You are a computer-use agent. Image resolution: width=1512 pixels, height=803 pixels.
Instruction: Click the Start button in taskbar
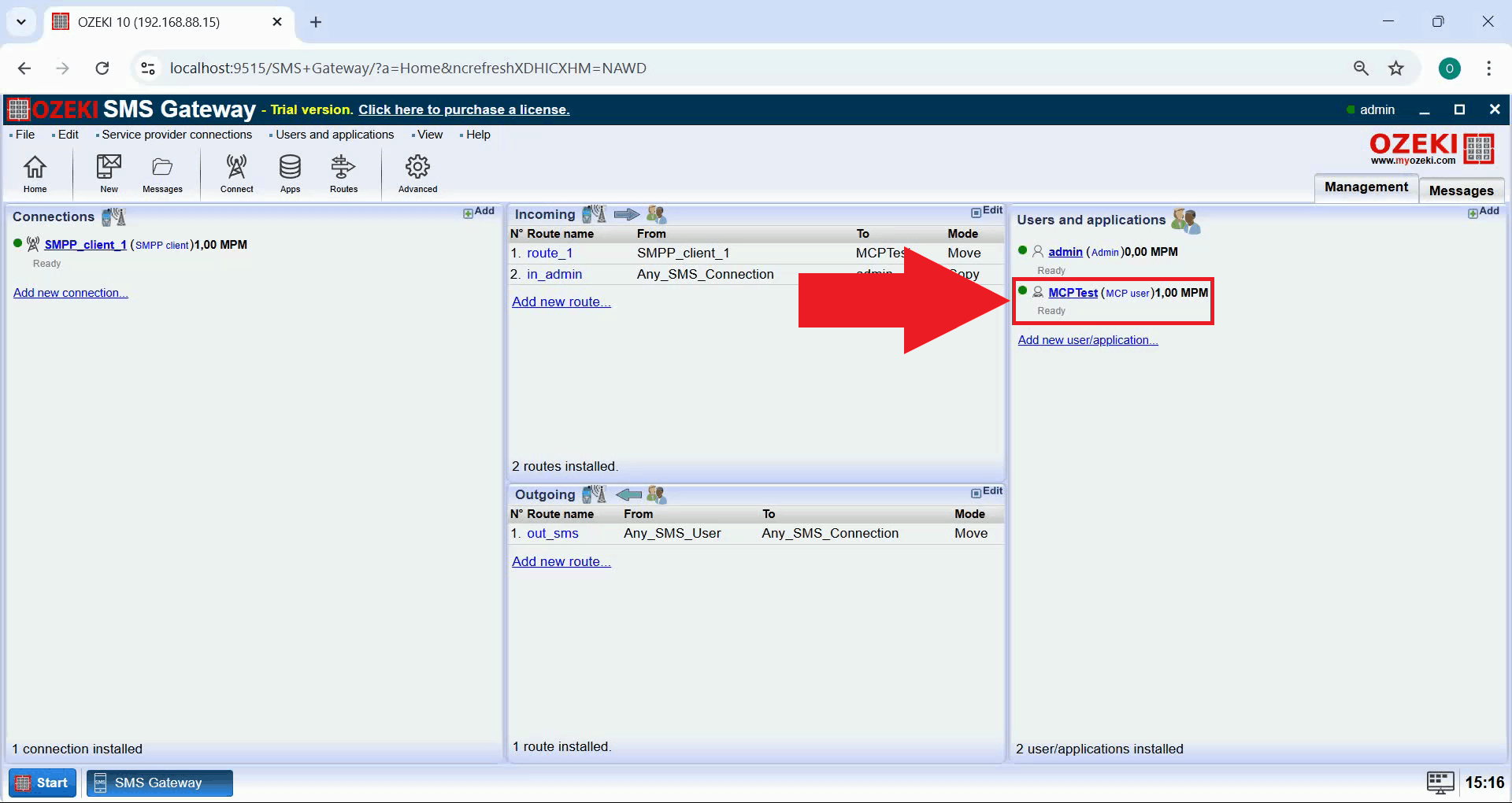(43, 783)
